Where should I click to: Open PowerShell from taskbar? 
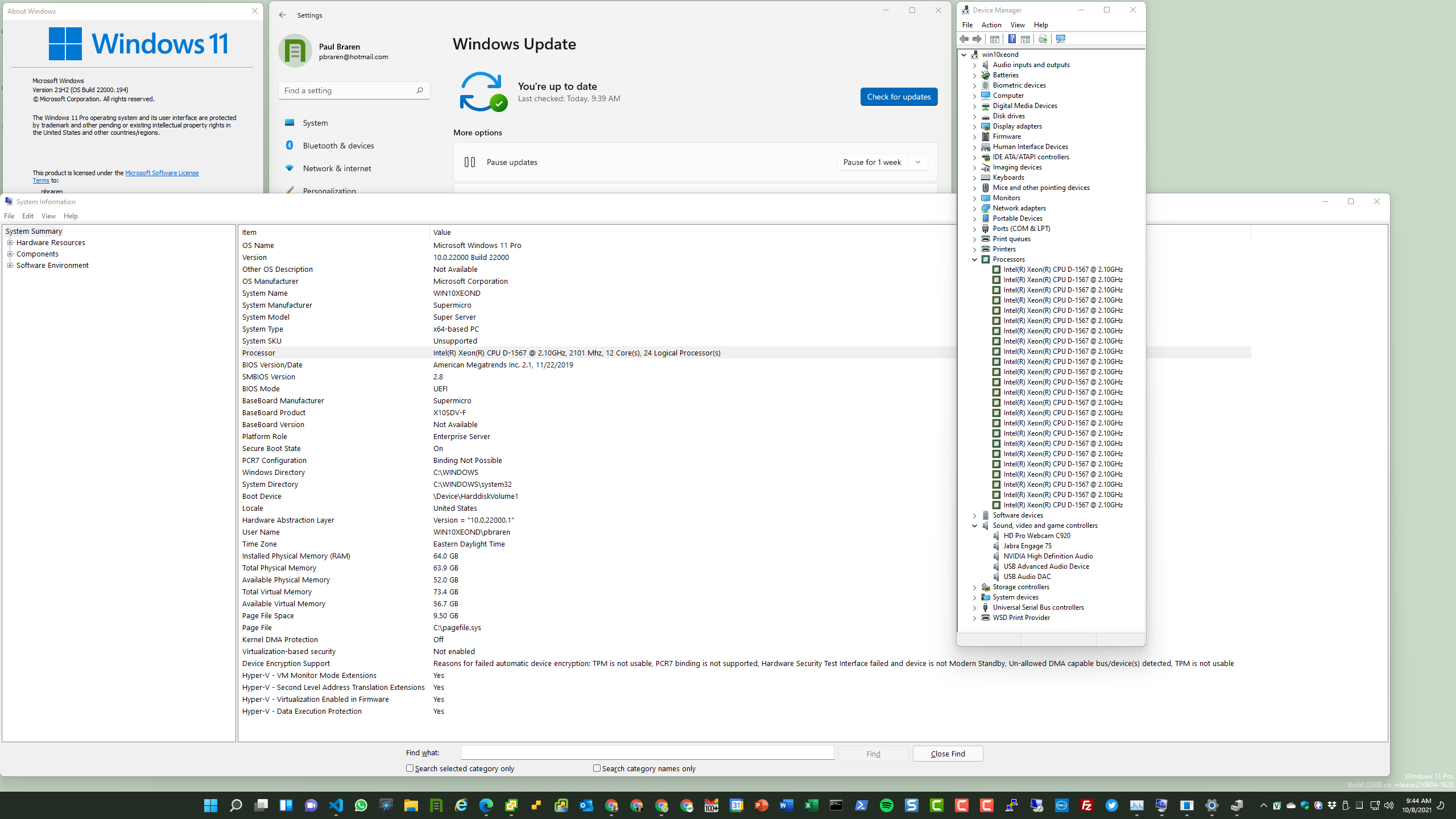[862, 805]
